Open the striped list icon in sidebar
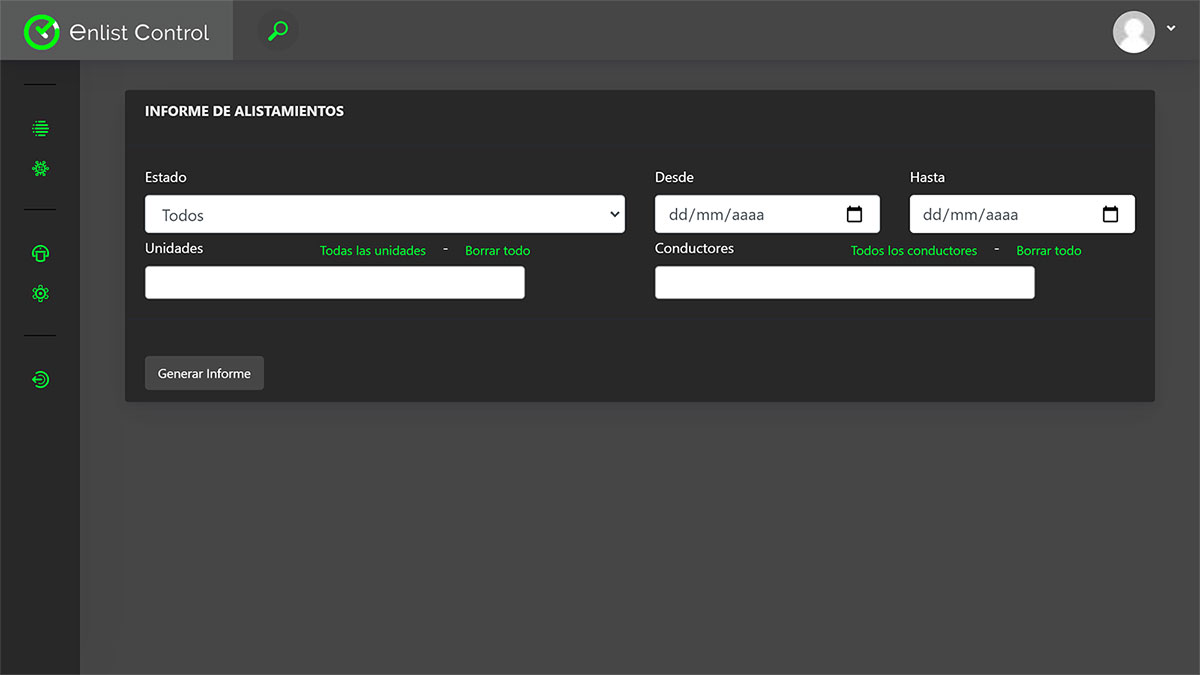Screen dimensions: 1200x675 click(40, 129)
